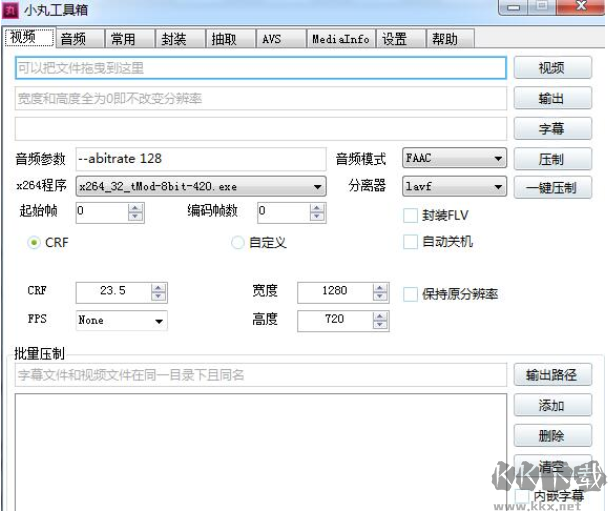The width and height of the screenshot is (608, 513).
Task: Focus the output path field under video field
Action: [x=261, y=98]
